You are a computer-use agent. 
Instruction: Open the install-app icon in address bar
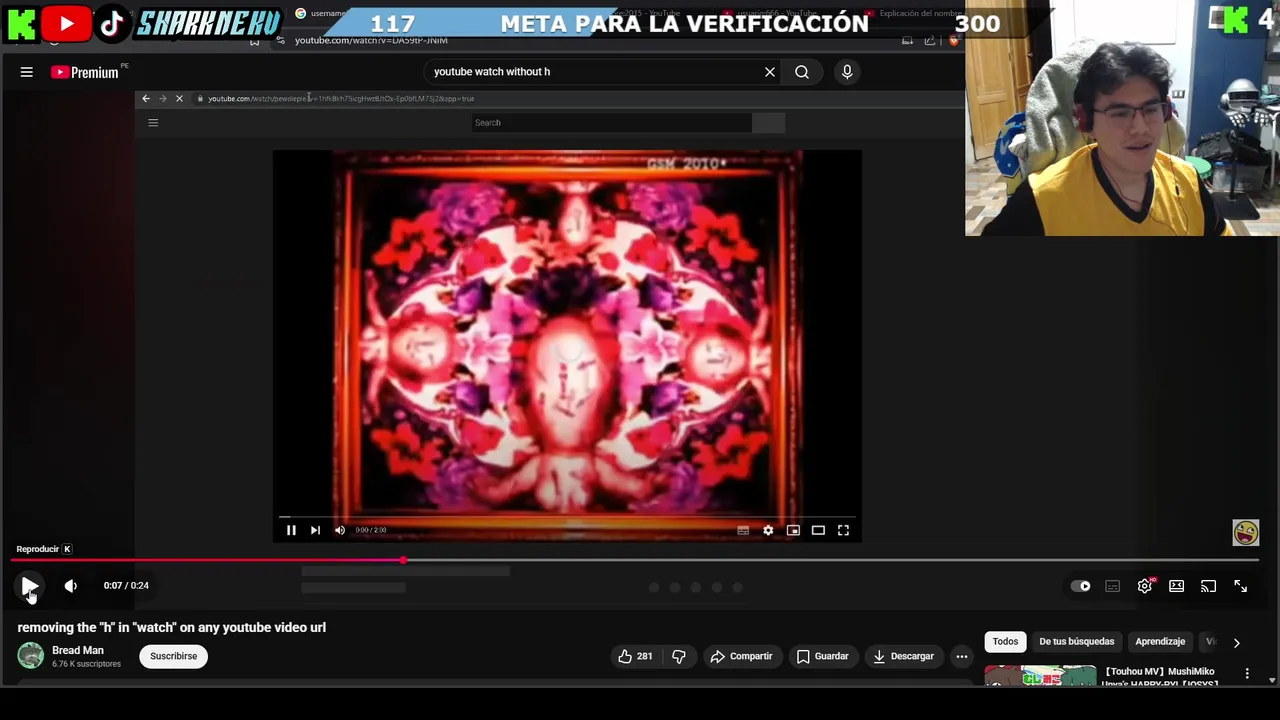(x=907, y=41)
